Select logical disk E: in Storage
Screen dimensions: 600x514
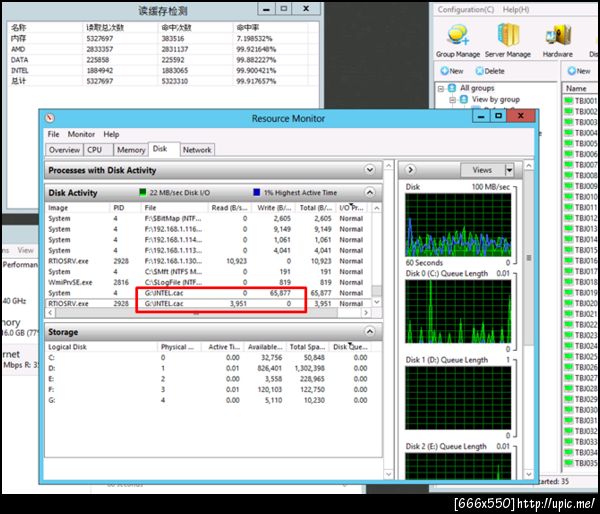click(x=209, y=379)
